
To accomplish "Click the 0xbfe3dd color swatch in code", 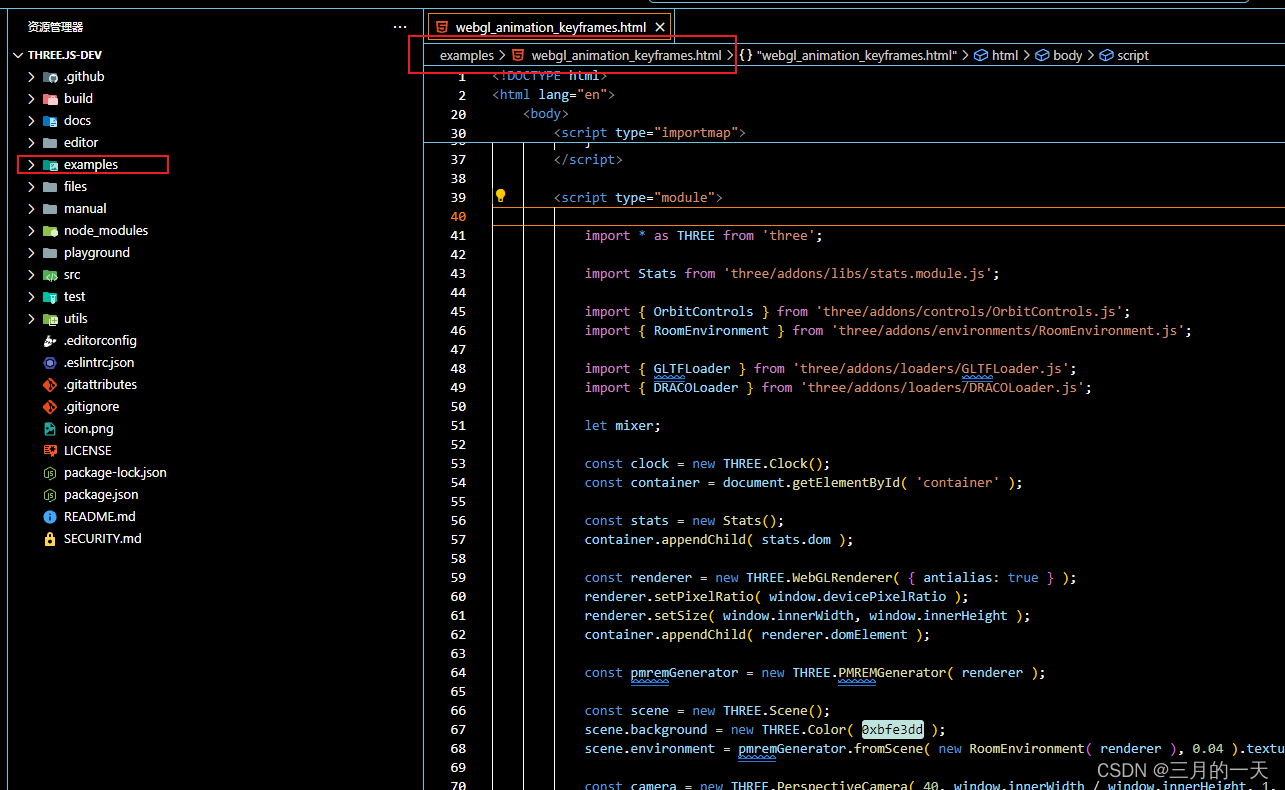I will coord(892,729).
